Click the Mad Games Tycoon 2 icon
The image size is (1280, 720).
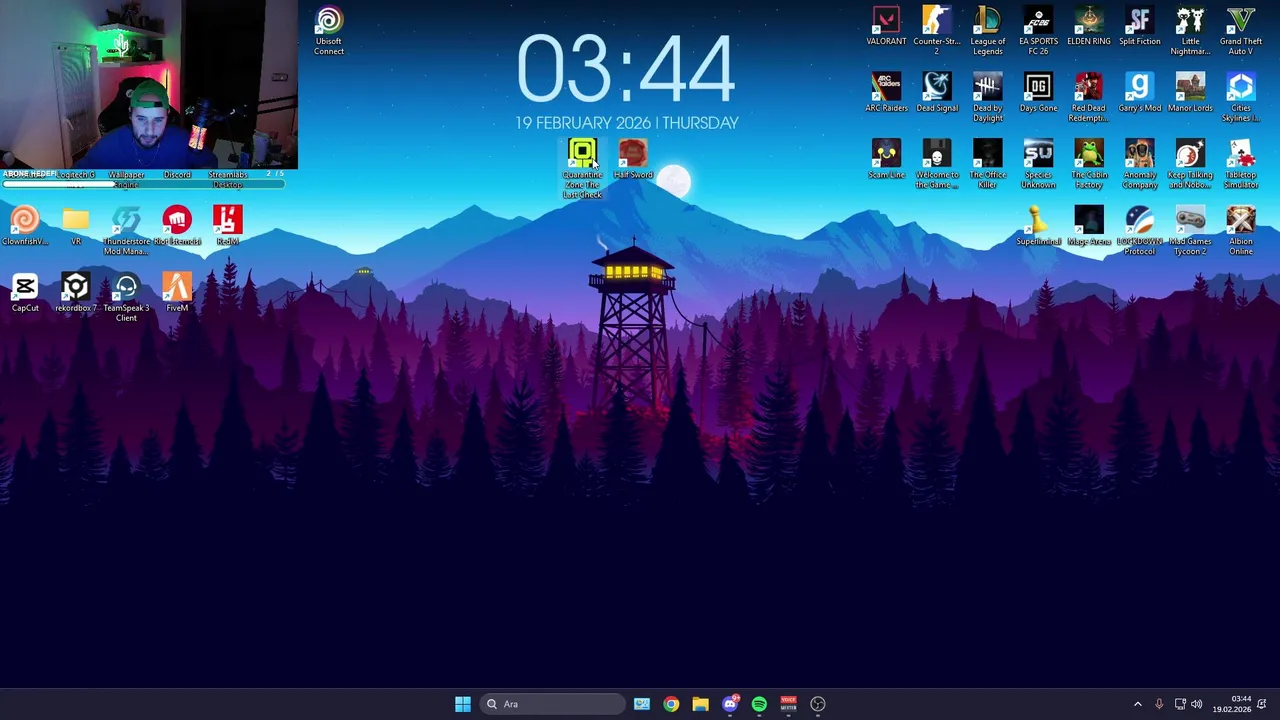[1190, 230]
